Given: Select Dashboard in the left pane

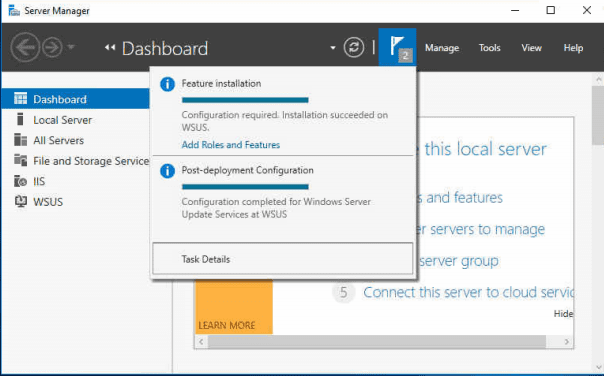Looking at the screenshot, I should [x=76, y=99].
